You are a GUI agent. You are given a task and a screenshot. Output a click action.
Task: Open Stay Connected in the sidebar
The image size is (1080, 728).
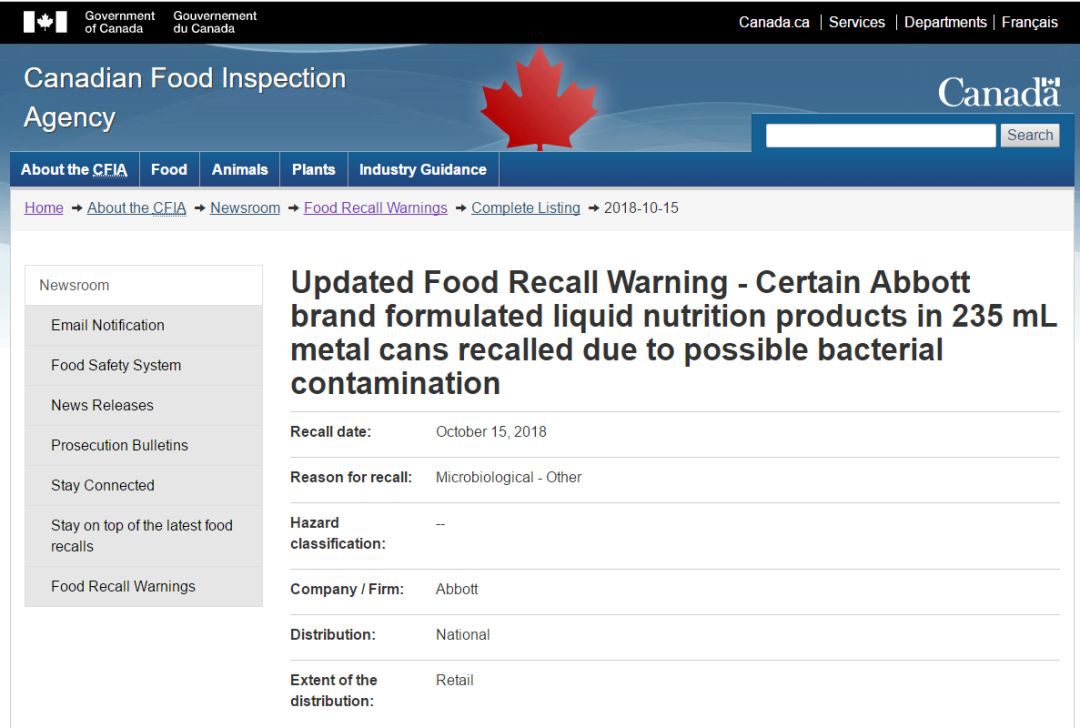coord(103,485)
